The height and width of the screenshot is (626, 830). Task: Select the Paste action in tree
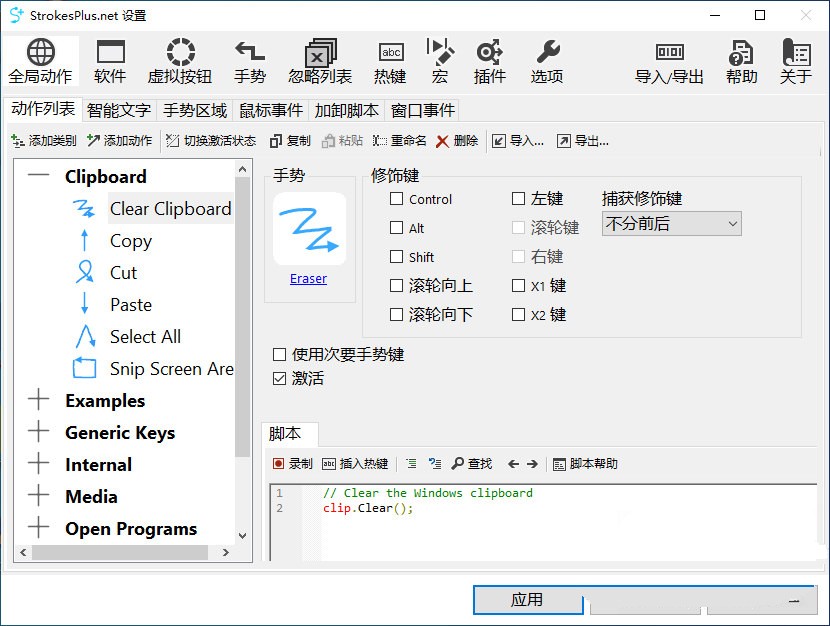click(x=131, y=305)
